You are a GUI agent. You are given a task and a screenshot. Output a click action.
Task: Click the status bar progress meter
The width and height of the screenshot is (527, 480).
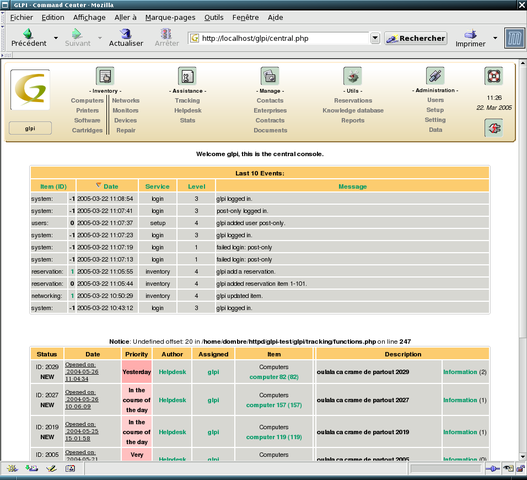click(x=445, y=468)
